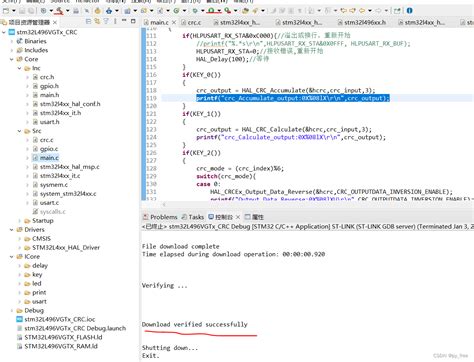Open the project explorer filter icon

click(106, 22)
